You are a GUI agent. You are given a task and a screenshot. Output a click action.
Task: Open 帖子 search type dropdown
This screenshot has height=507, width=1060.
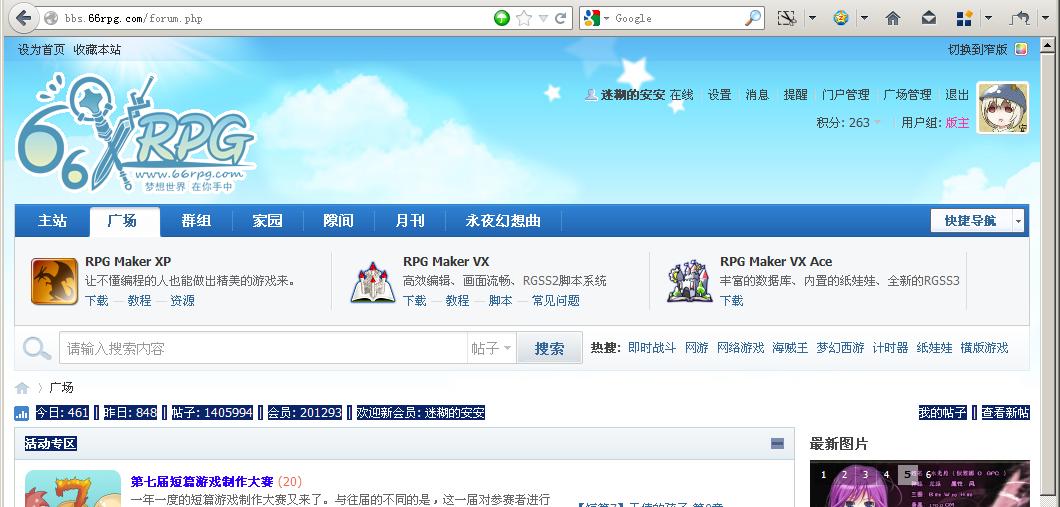coord(491,348)
